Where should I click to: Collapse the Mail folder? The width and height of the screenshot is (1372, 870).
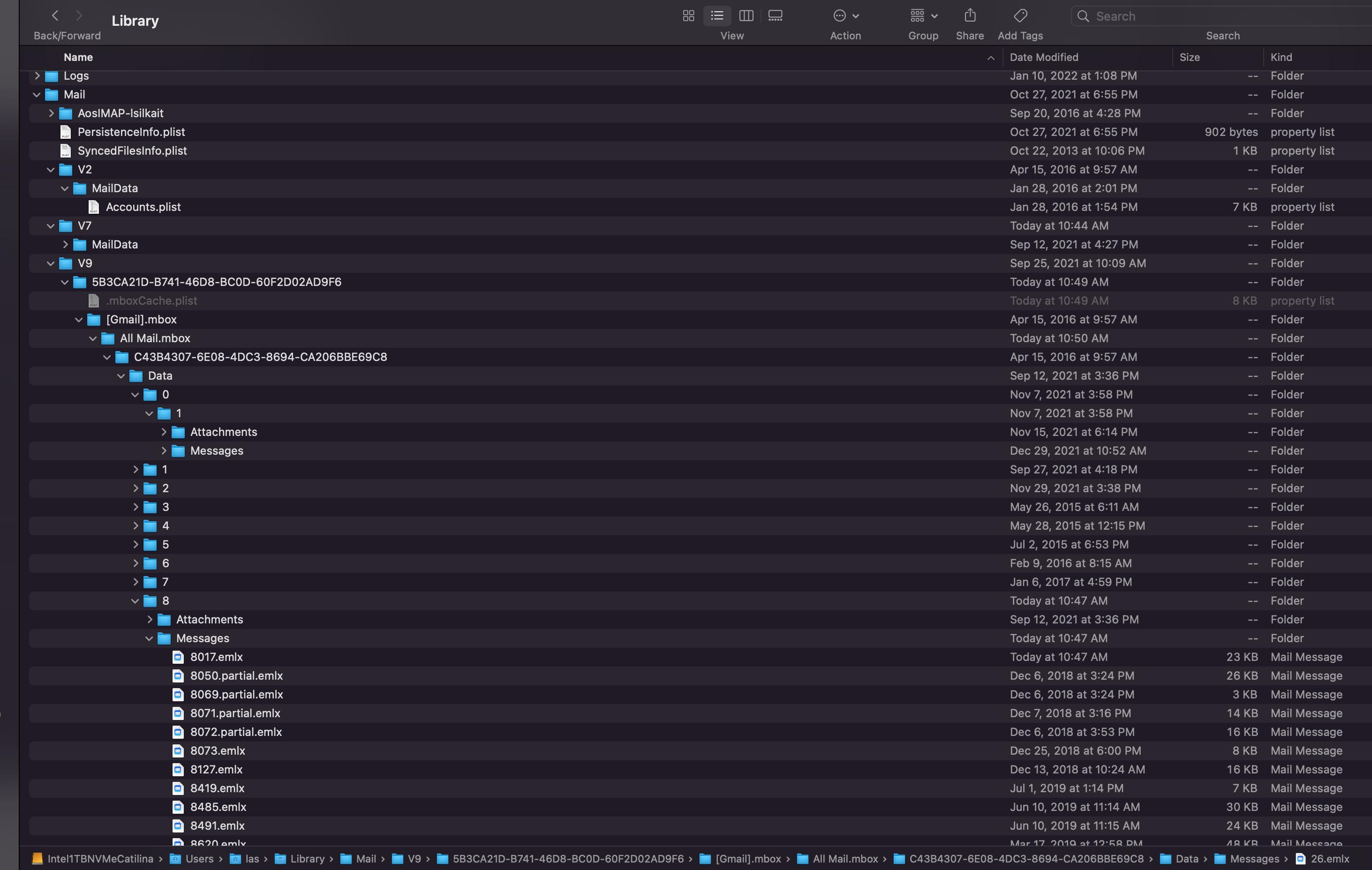pos(37,95)
